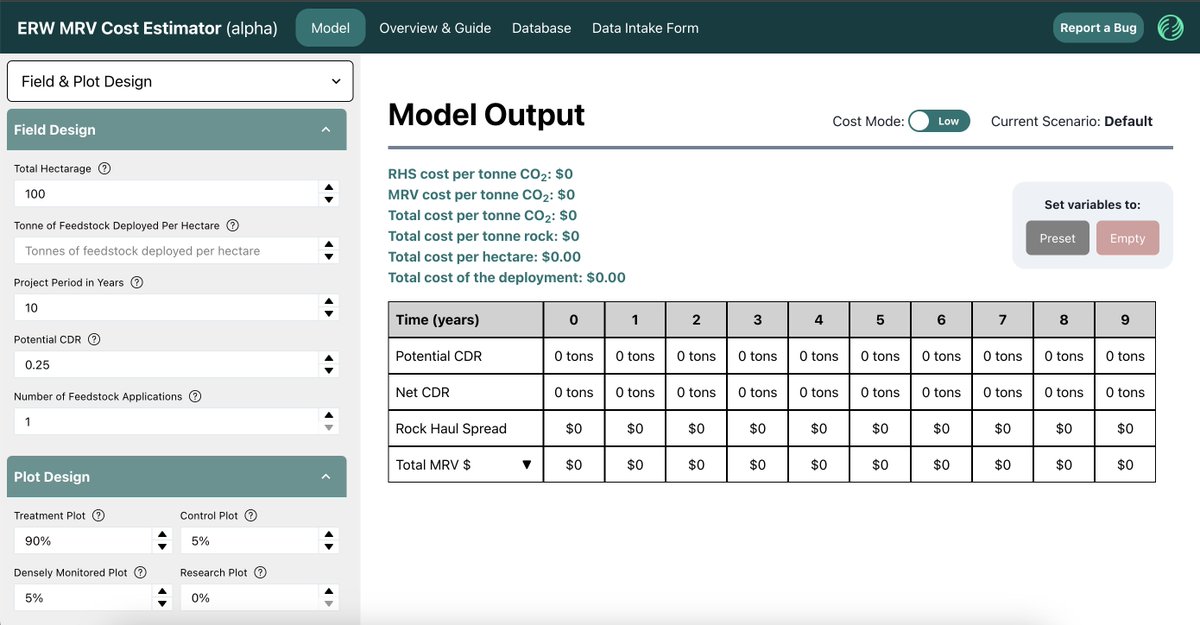Click the Project Period input showing 10
This screenshot has width=1200, height=625.
[166, 308]
